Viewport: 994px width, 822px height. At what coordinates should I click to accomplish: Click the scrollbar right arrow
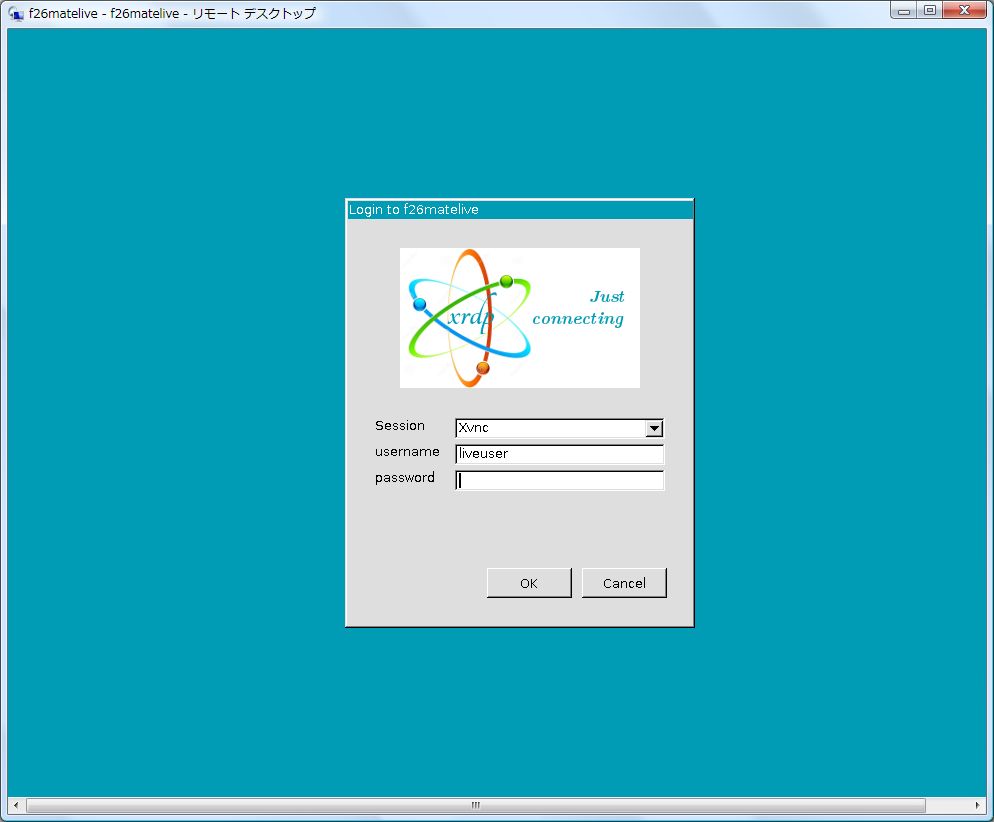[x=978, y=805]
